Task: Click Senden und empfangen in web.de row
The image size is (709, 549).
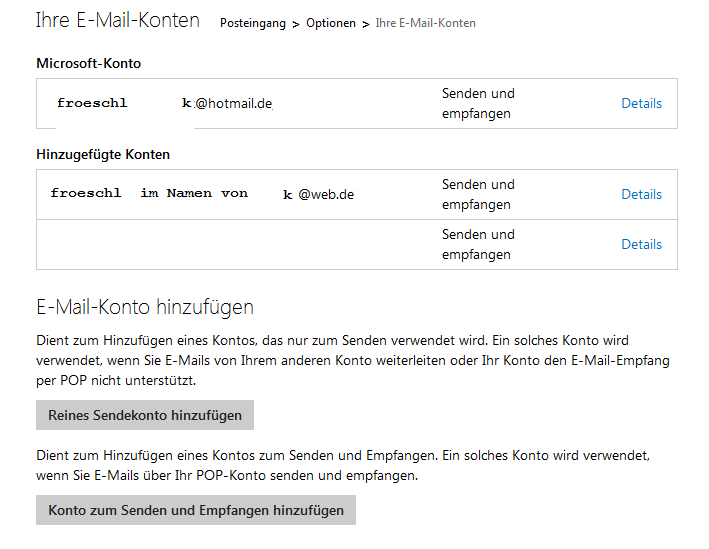Action: click(478, 194)
